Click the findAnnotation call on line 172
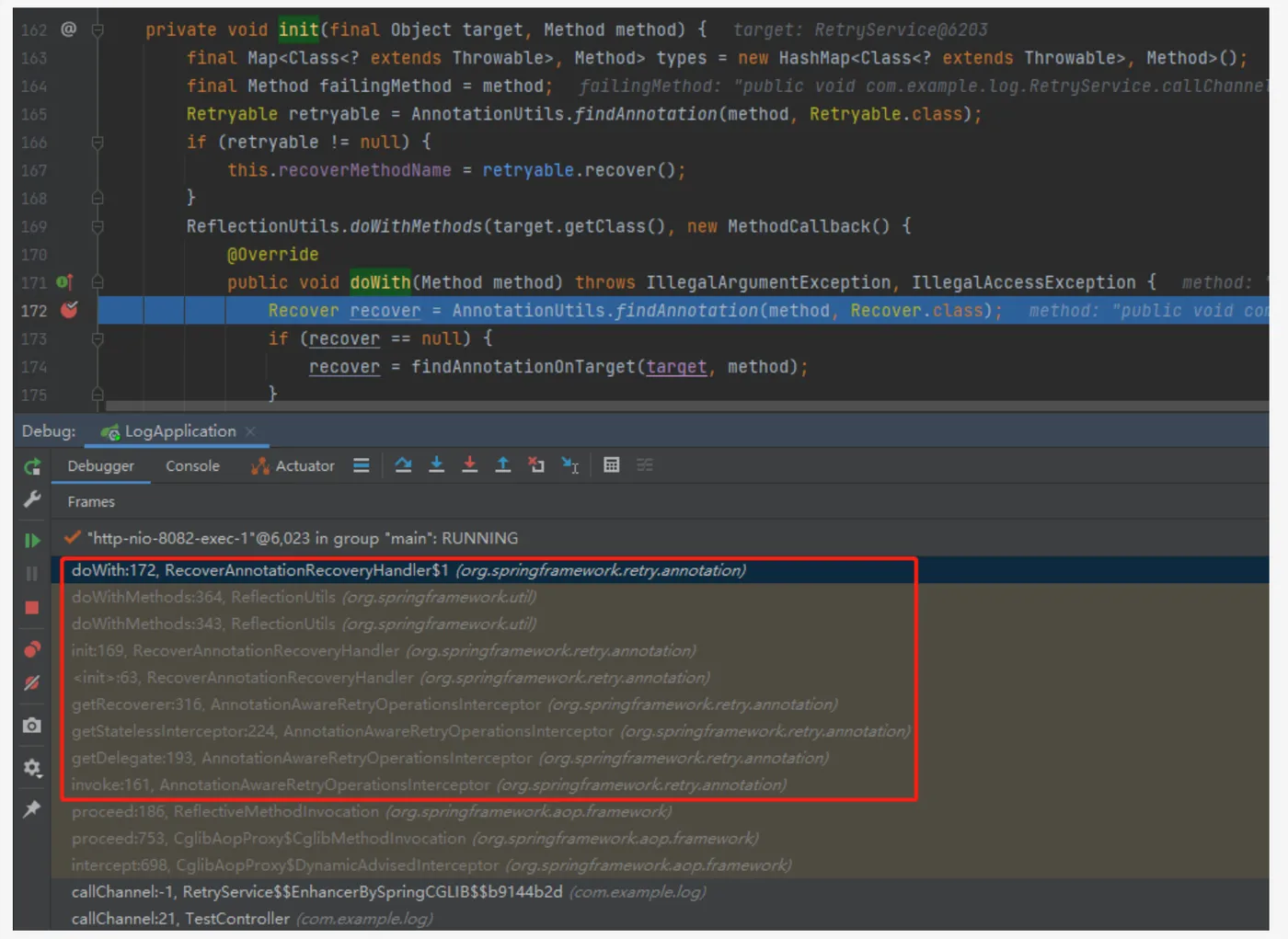The image size is (1288, 939). click(x=686, y=311)
